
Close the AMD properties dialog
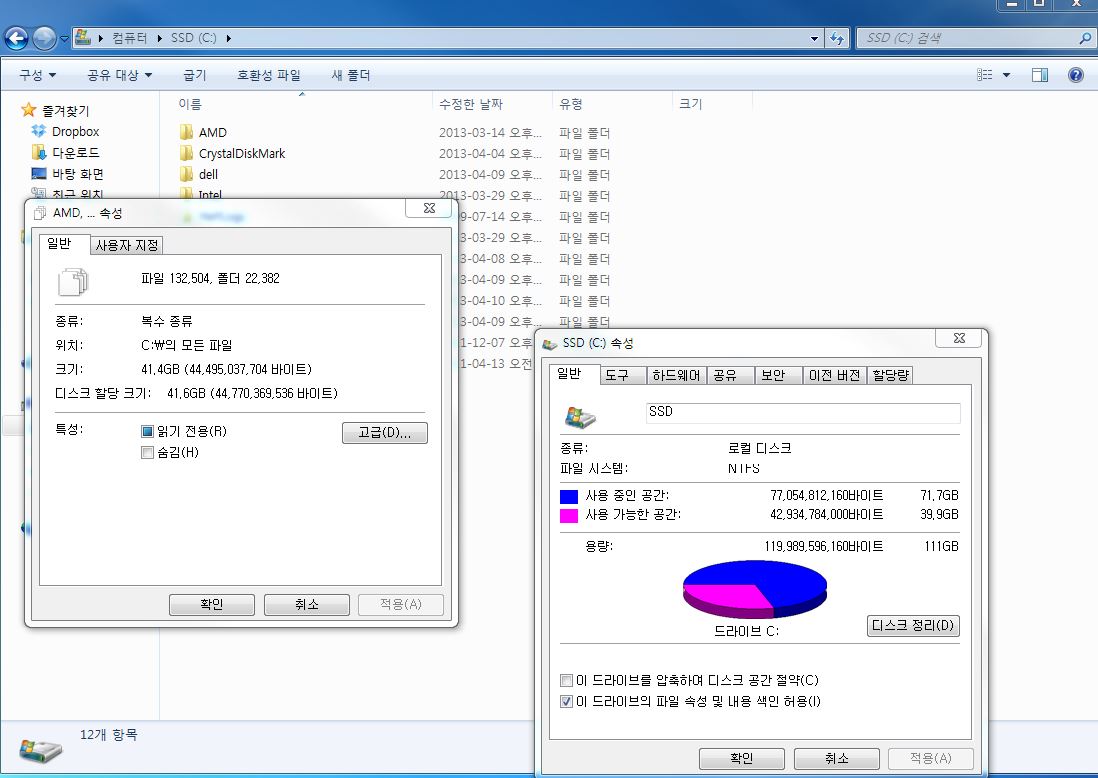point(429,208)
